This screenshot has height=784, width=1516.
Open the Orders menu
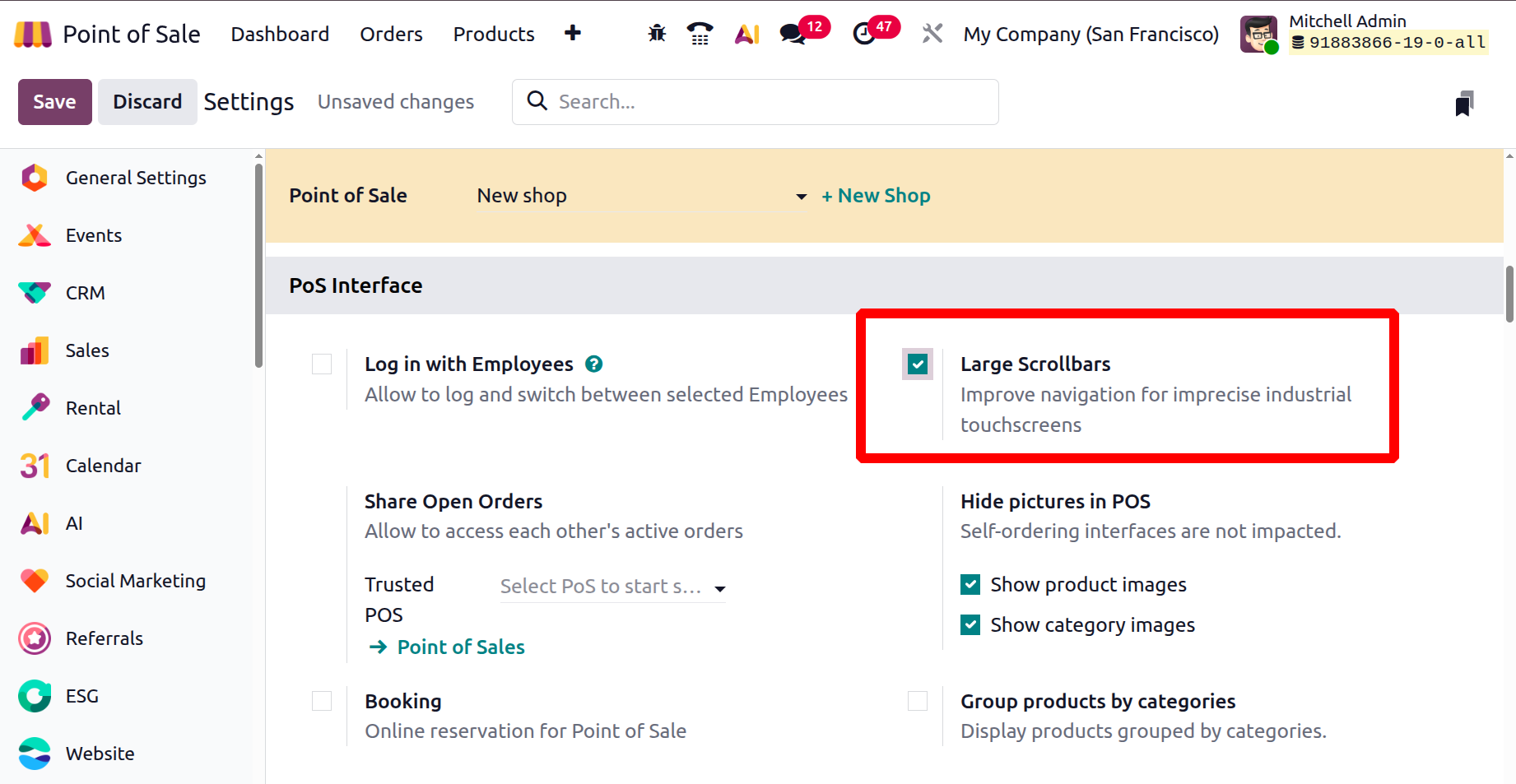tap(391, 35)
